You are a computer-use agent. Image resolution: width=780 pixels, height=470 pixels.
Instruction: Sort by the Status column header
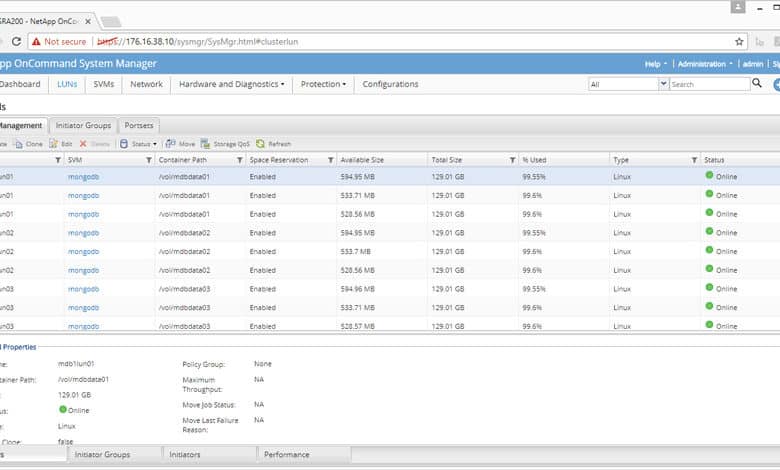(714, 160)
